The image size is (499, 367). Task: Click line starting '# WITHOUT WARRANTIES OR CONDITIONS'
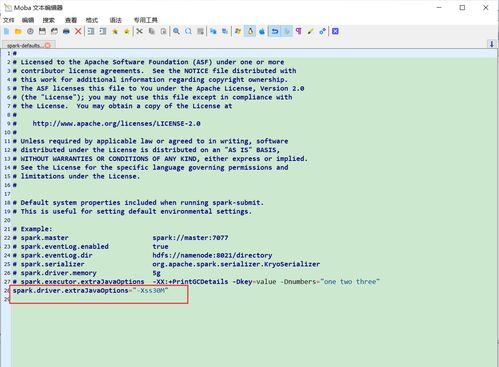[x=160, y=158]
